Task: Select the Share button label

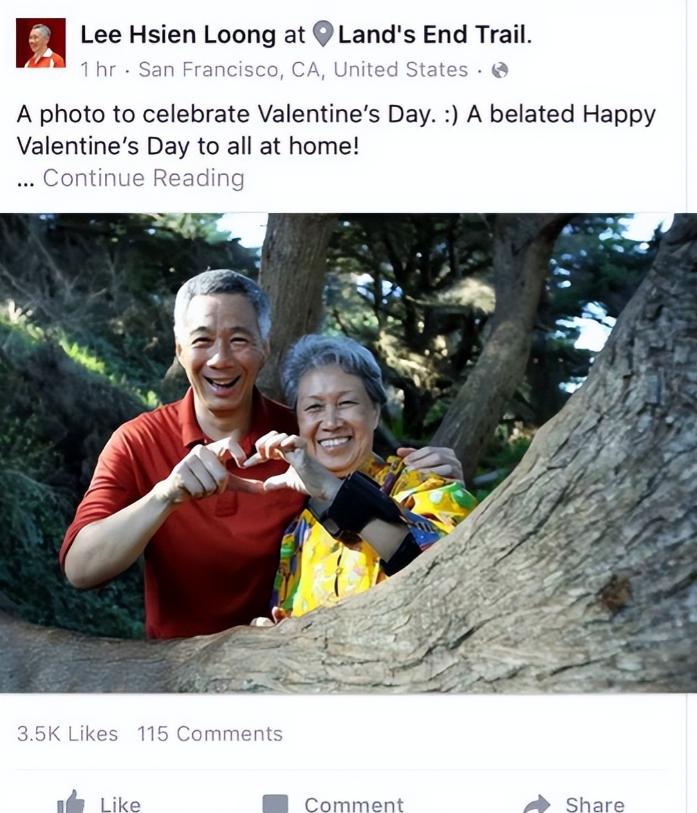Action: [595, 804]
